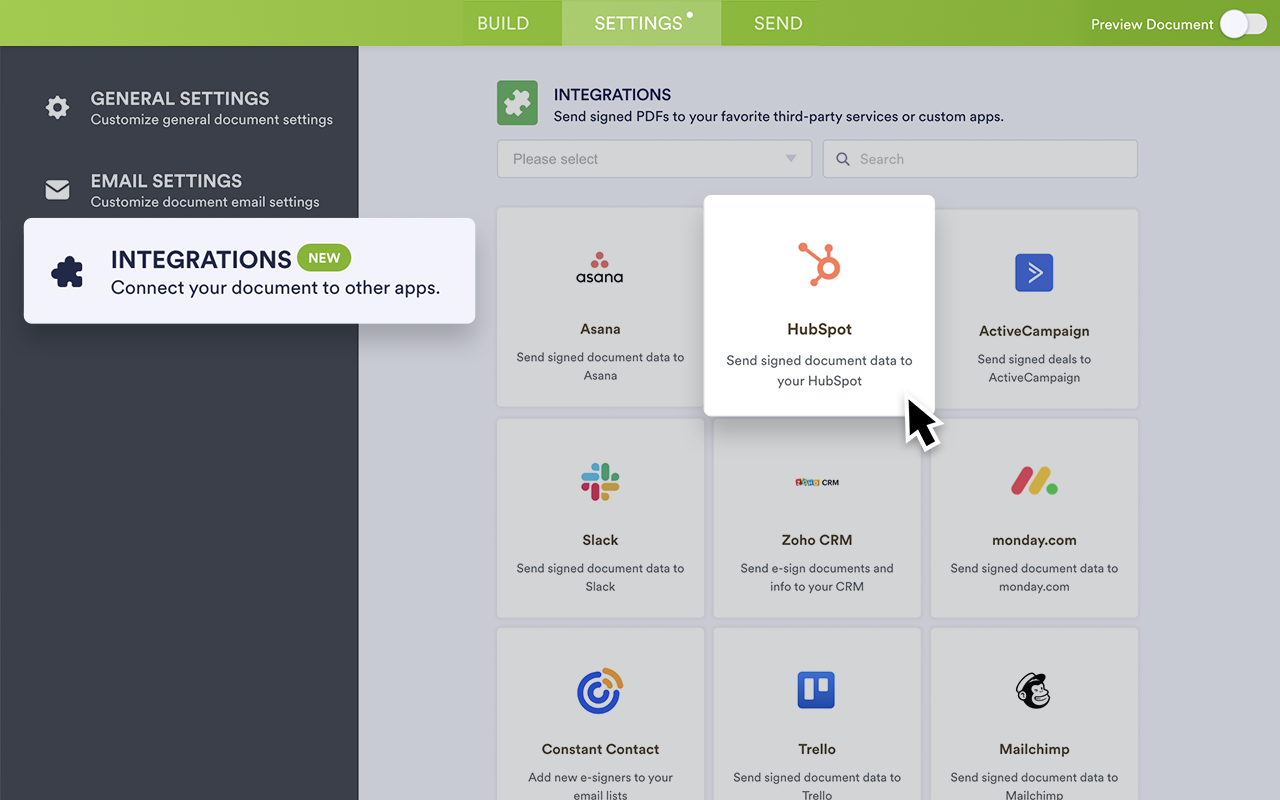Click the puzzle-piece Integrations header icon
The height and width of the screenshot is (800, 1280).
click(x=517, y=102)
